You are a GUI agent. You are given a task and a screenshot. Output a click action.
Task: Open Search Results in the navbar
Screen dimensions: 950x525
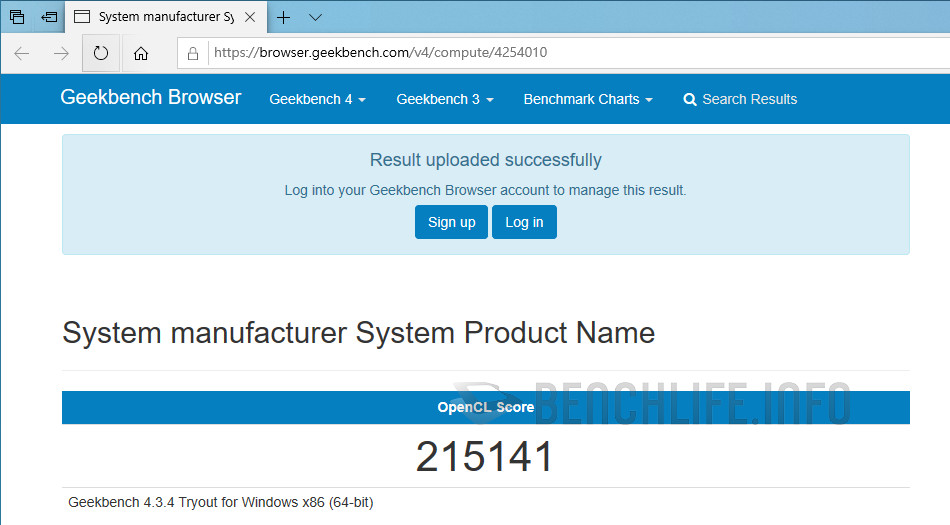coord(740,99)
